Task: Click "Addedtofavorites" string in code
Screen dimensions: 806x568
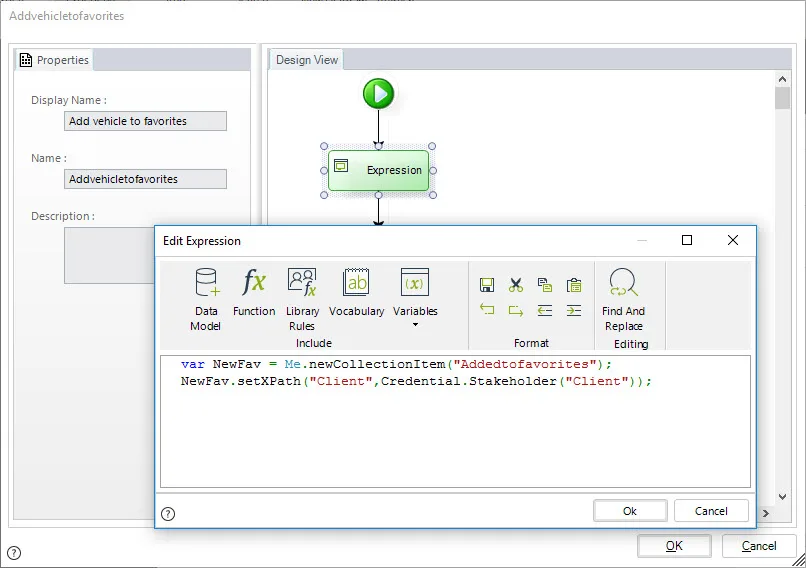Action: (x=524, y=364)
